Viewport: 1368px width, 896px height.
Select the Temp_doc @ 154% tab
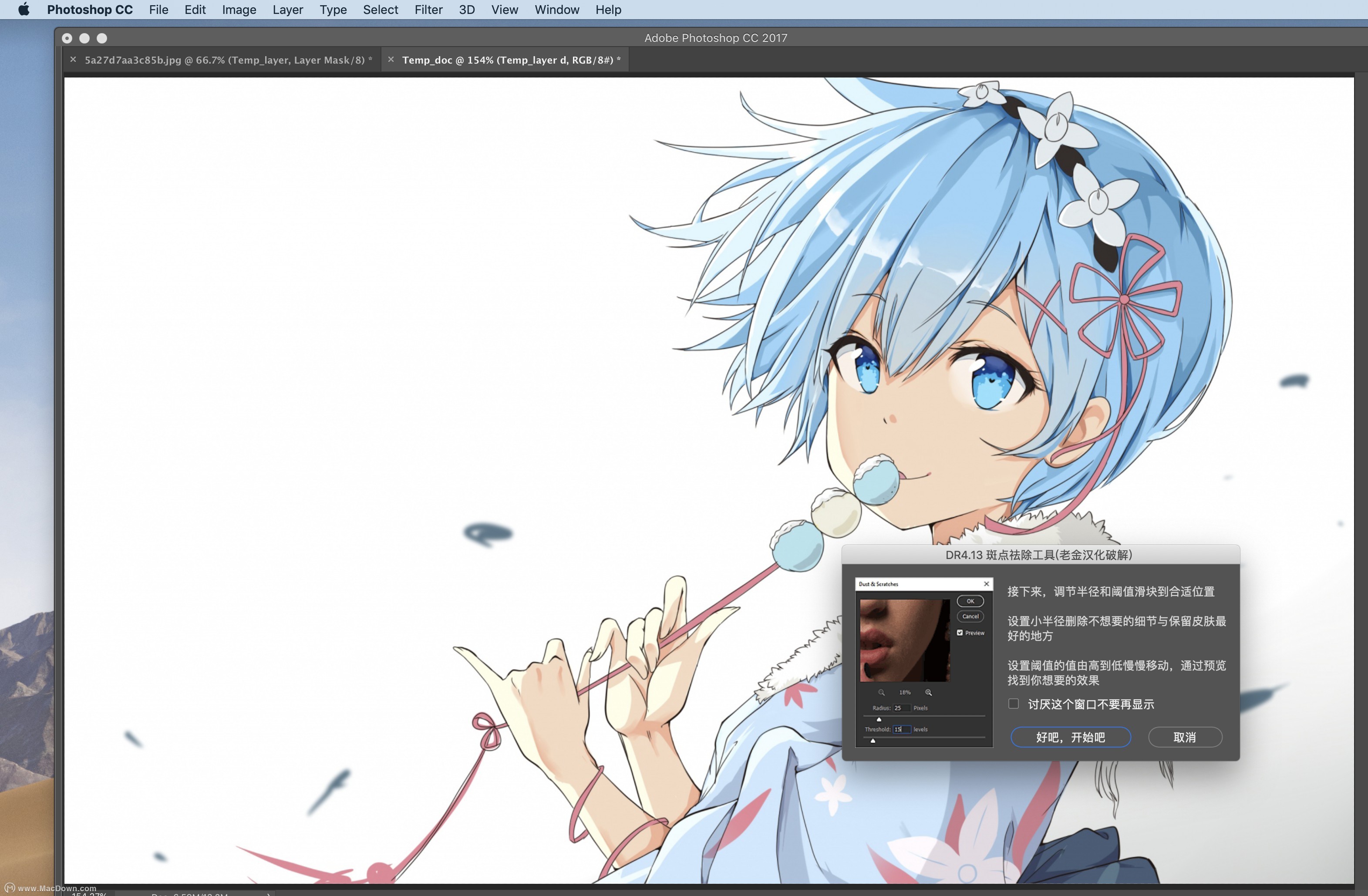tap(511, 60)
